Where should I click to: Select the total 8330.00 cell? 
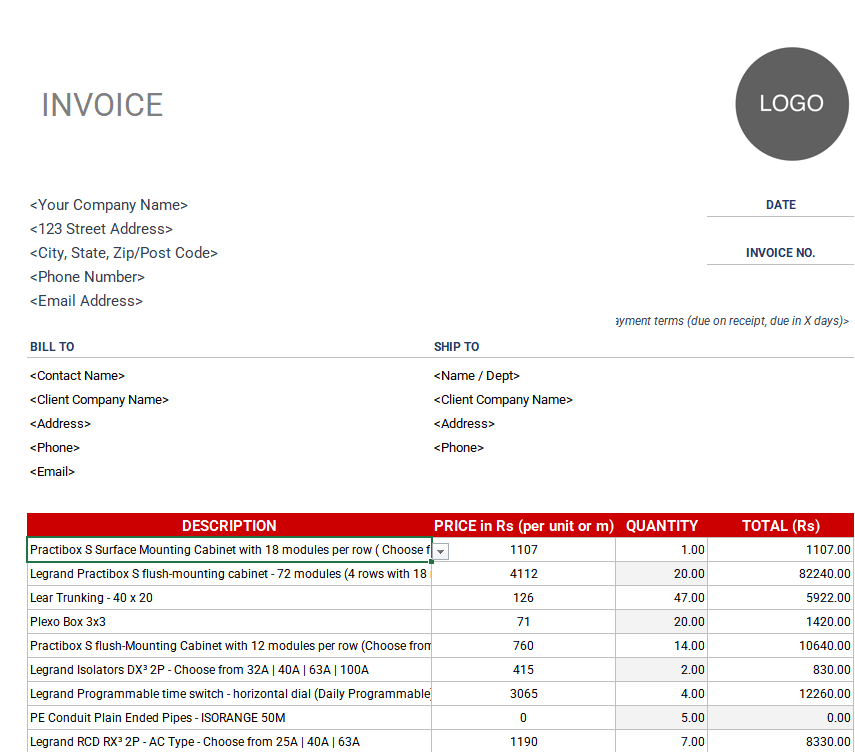(x=781, y=741)
